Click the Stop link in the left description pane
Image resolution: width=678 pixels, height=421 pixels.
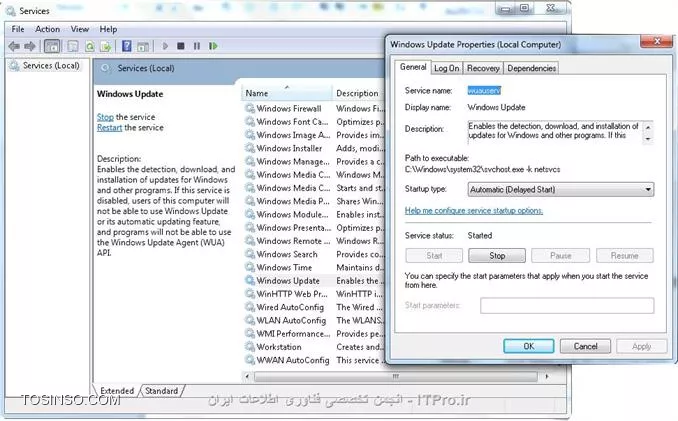click(105, 117)
